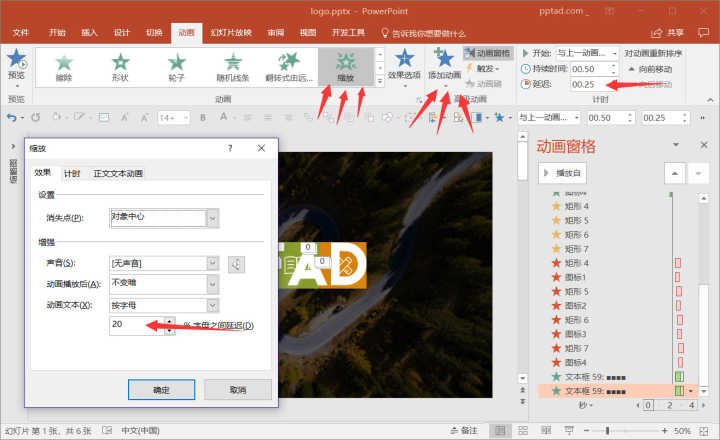
Task: Click the redo icon in quick toolbar
Action: (35, 118)
